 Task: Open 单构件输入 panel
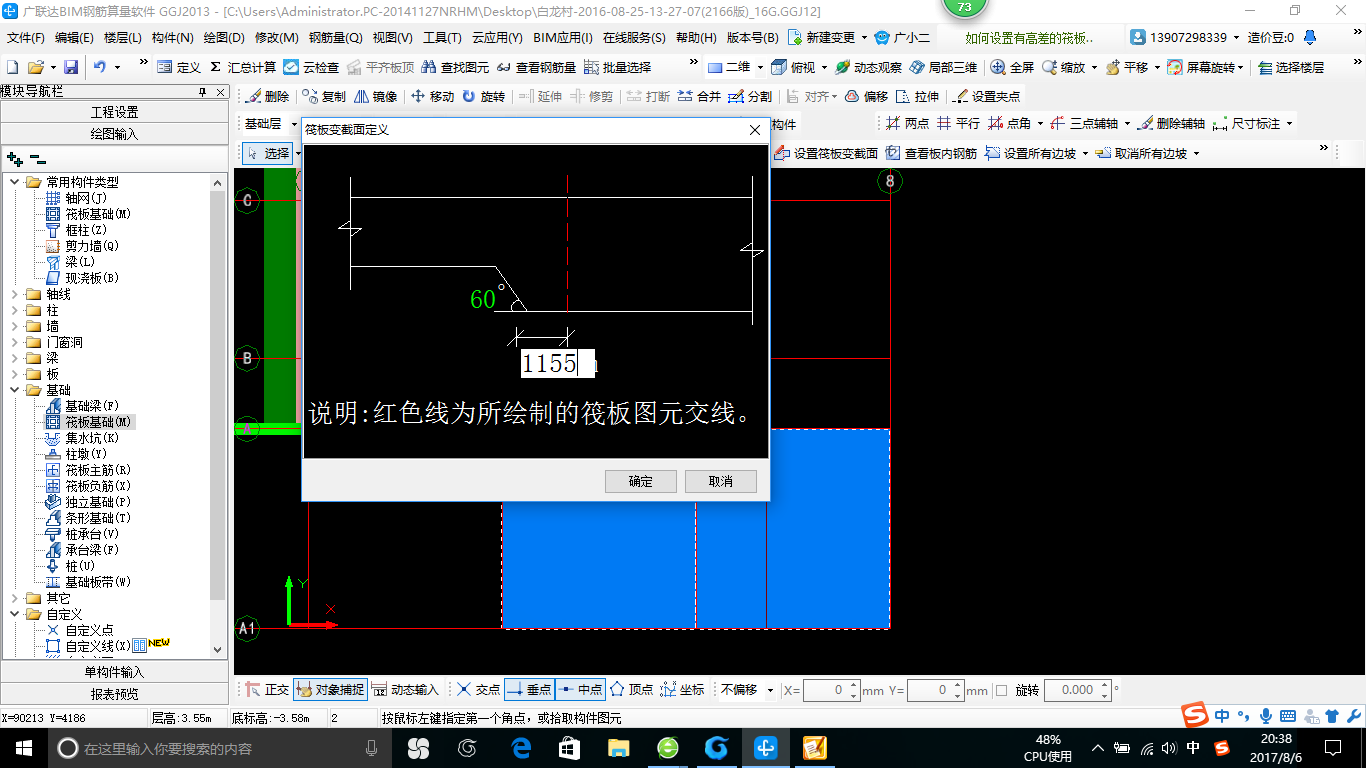pyautogui.click(x=115, y=672)
